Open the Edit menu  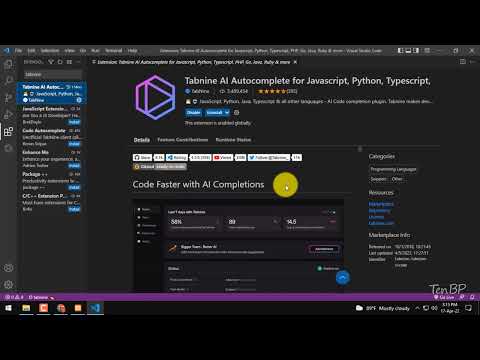[x=31, y=51]
